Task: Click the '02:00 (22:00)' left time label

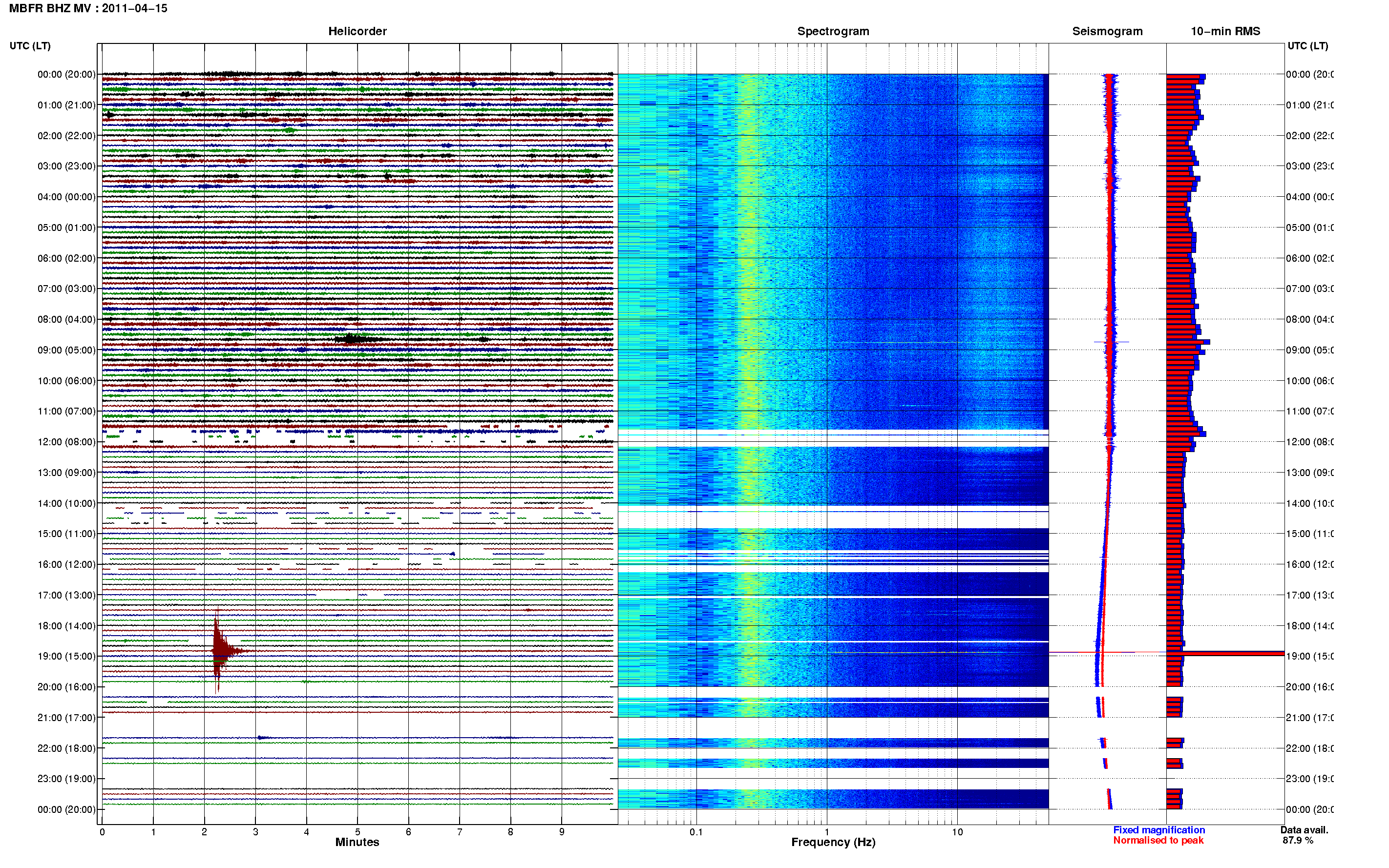Action: (66, 136)
